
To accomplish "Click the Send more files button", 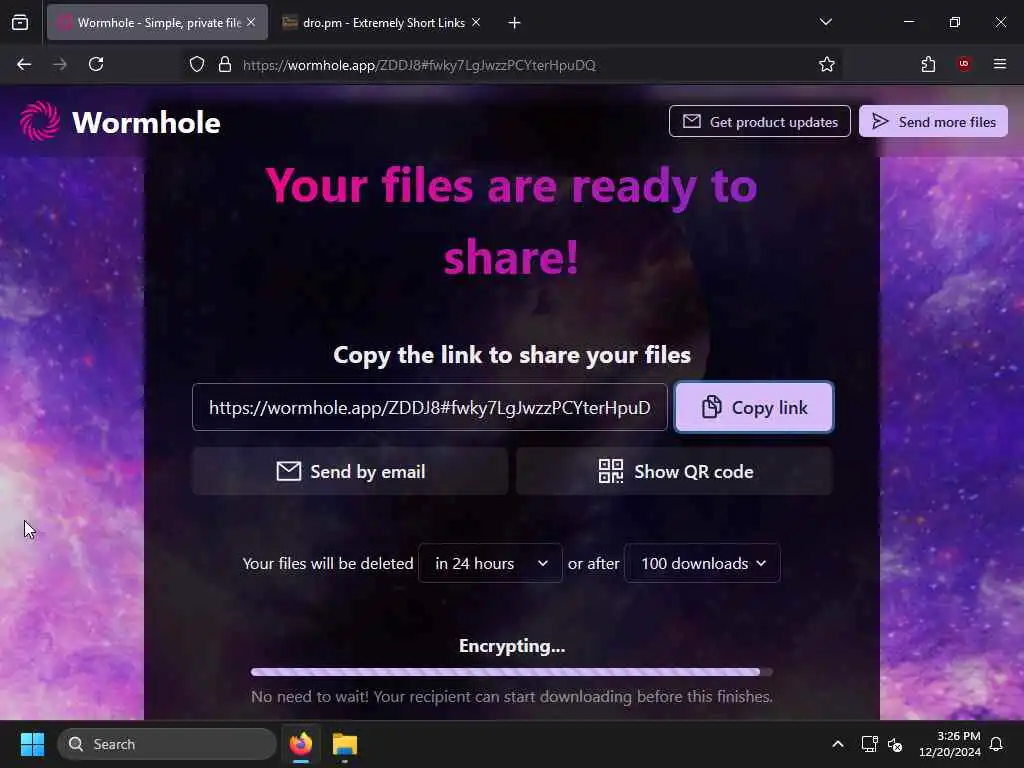I will click(933, 121).
